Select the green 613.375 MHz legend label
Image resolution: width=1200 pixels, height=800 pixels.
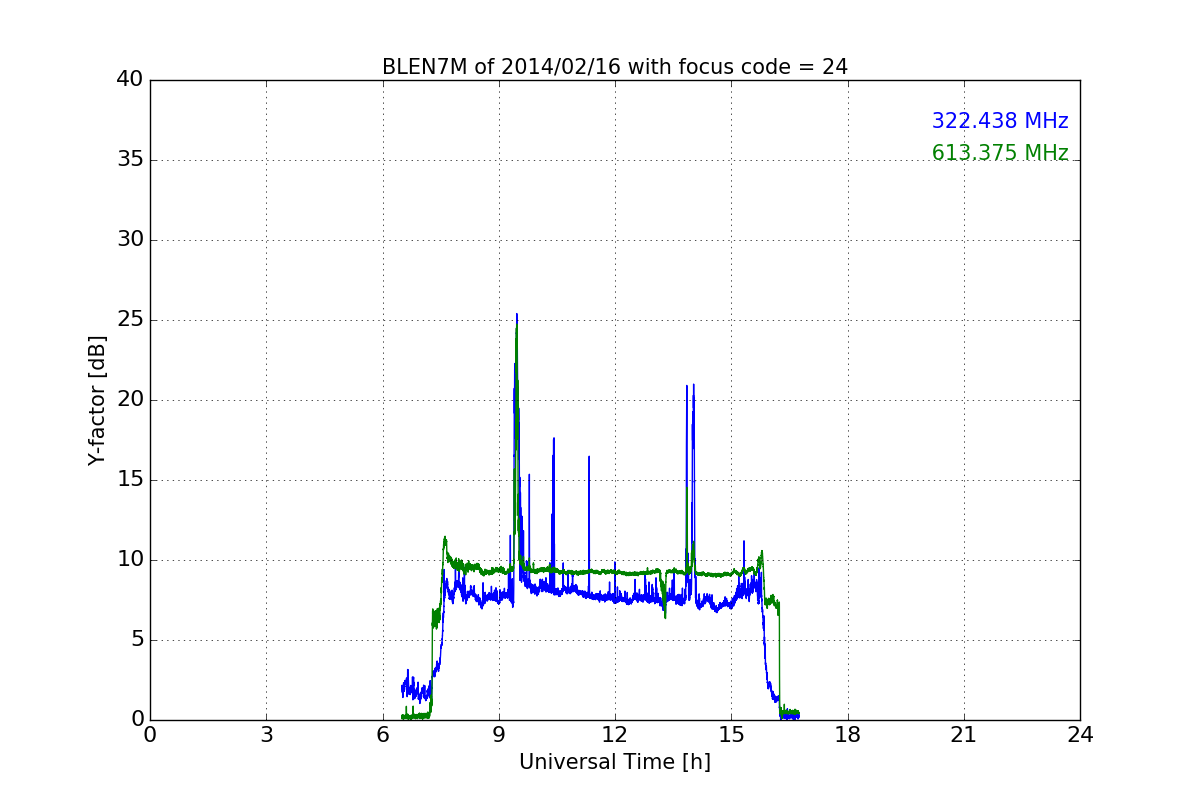1000,153
